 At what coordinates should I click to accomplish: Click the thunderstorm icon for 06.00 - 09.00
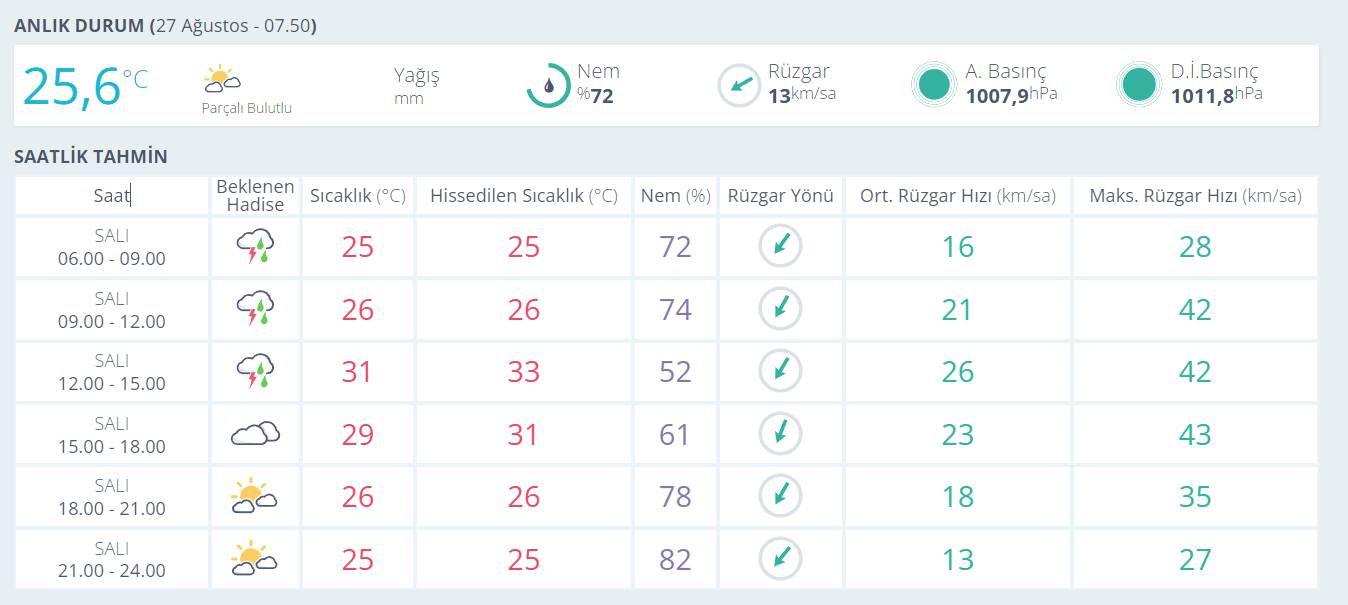coord(256,247)
